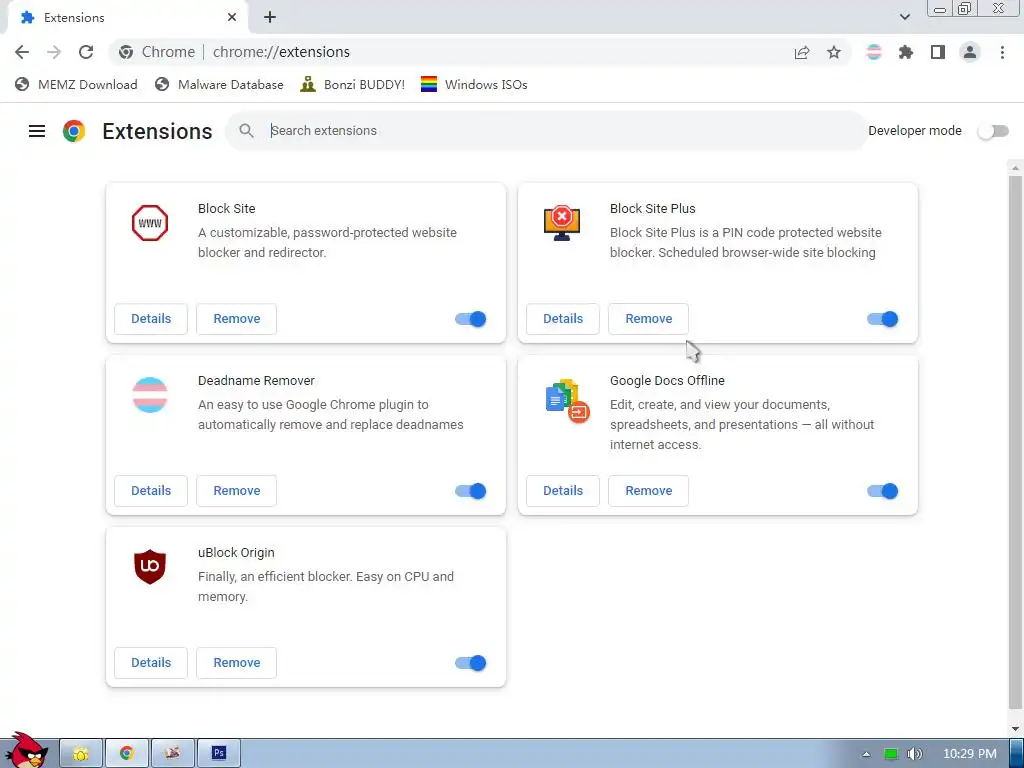1024x768 pixels.
Task: Go back with the browser back arrow
Action: [22, 52]
